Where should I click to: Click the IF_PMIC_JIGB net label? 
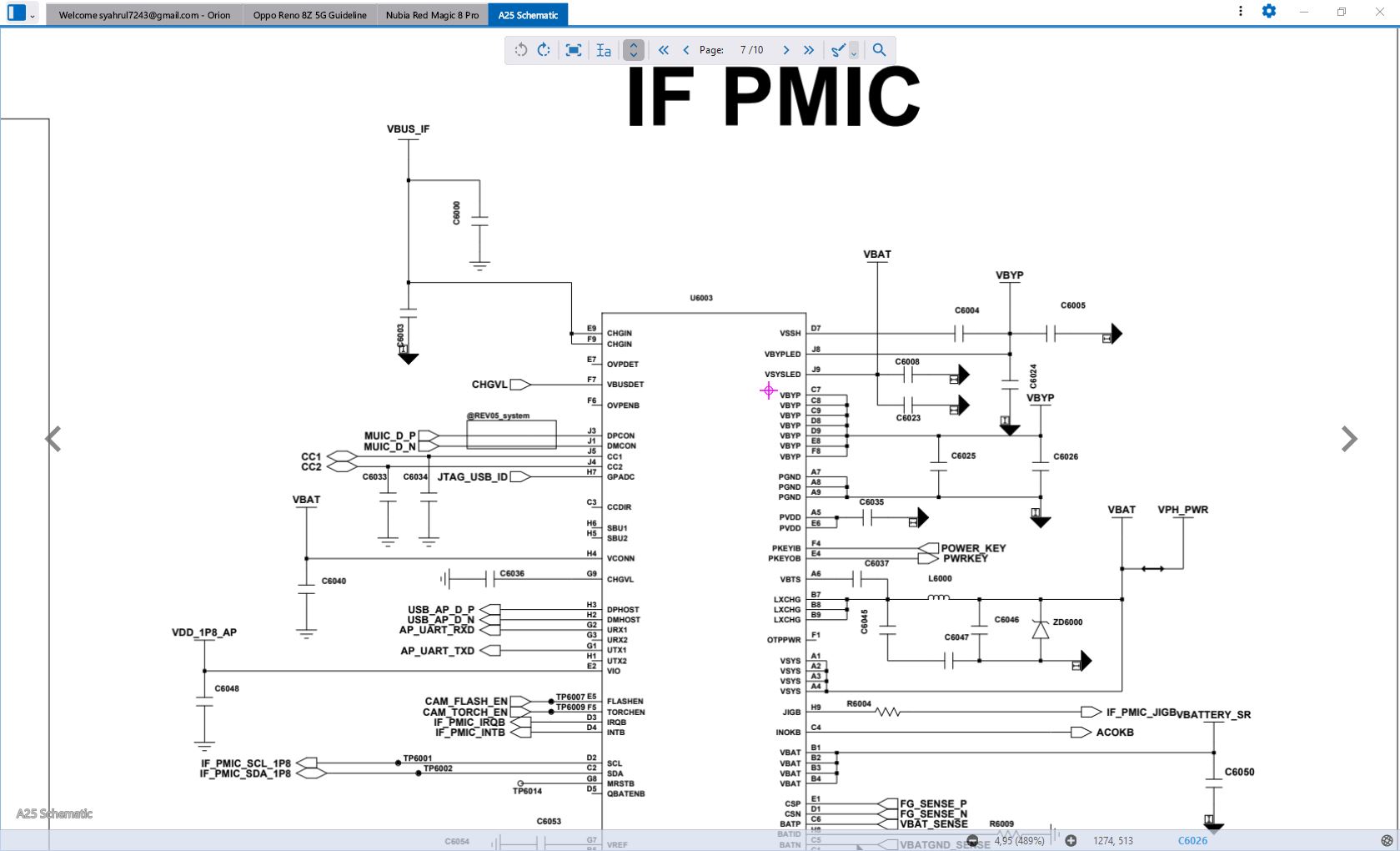(x=1141, y=713)
